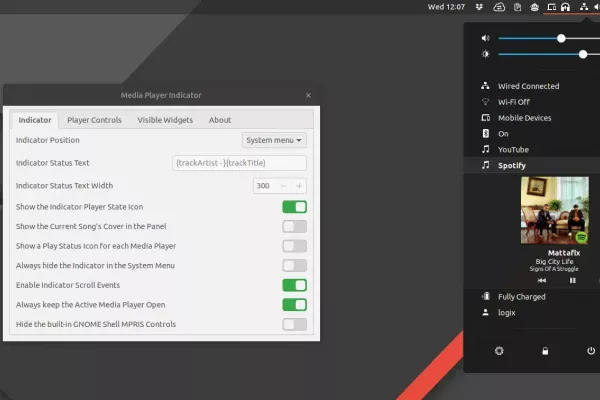Image resolution: width=600 pixels, height=400 pixels.
Task: Skip to previous track in Spotify
Action: tap(542, 281)
